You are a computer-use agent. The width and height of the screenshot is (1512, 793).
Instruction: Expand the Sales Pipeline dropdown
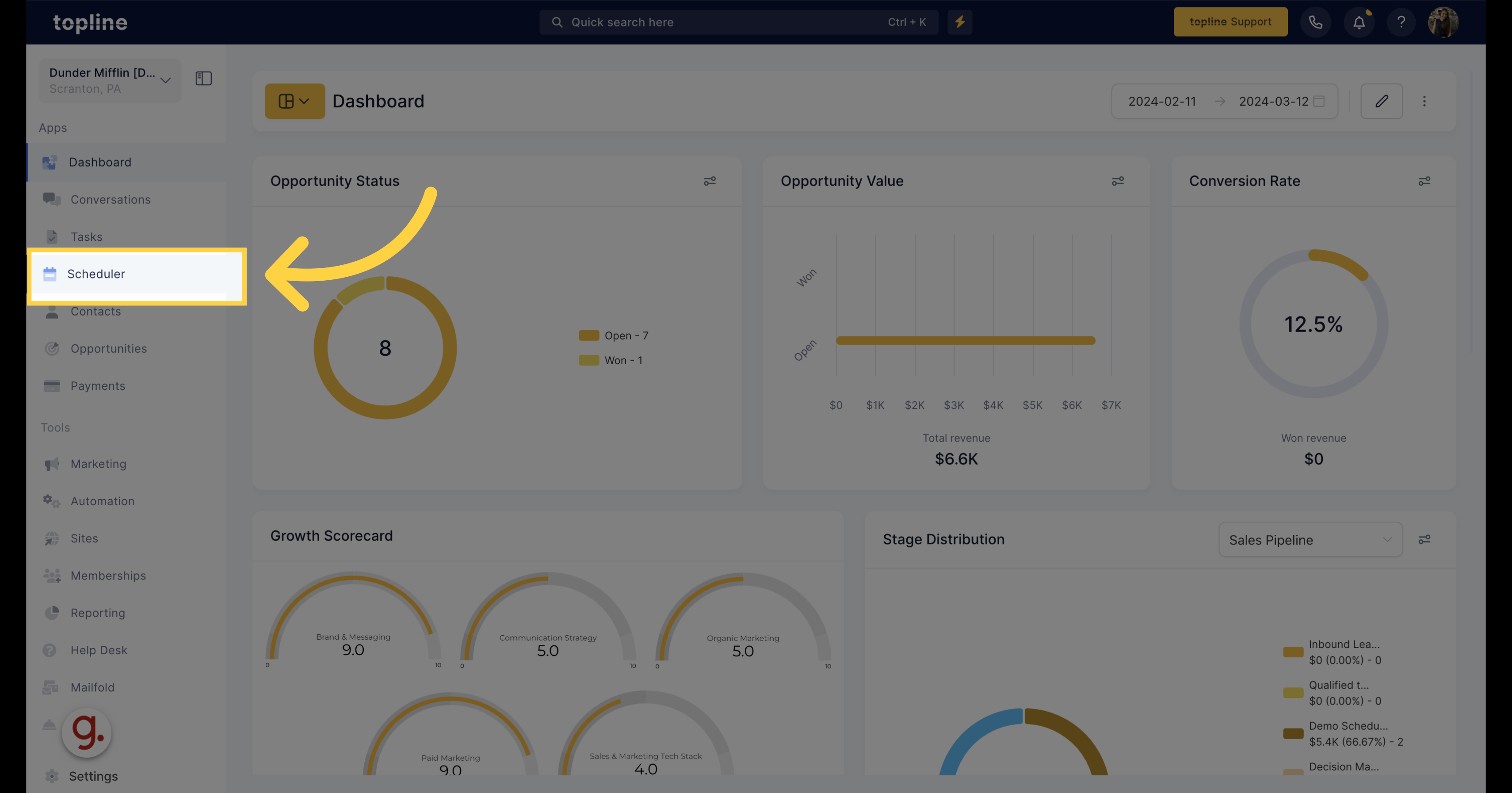(1310, 539)
